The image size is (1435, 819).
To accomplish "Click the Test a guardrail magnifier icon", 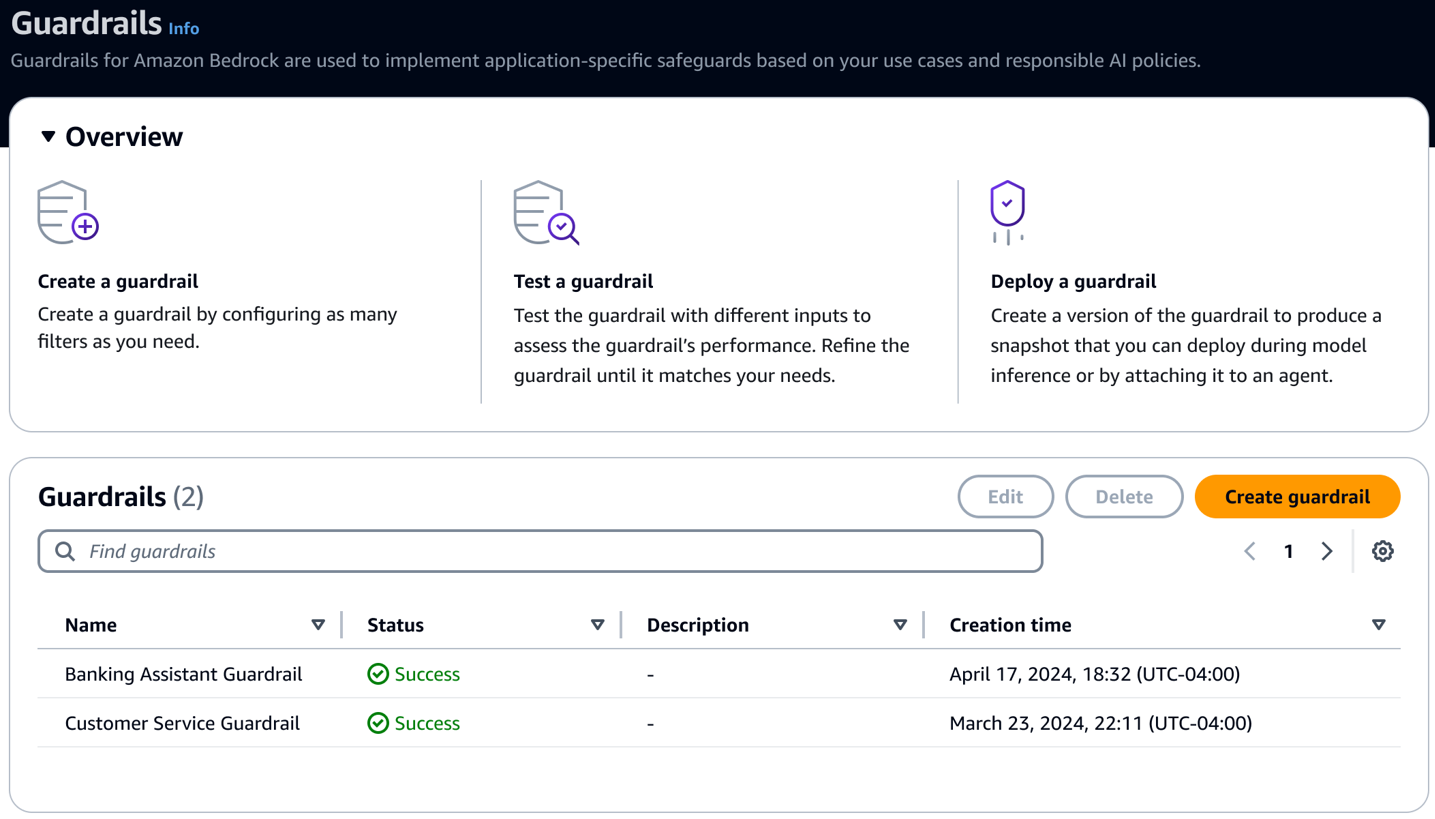I will (x=546, y=212).
